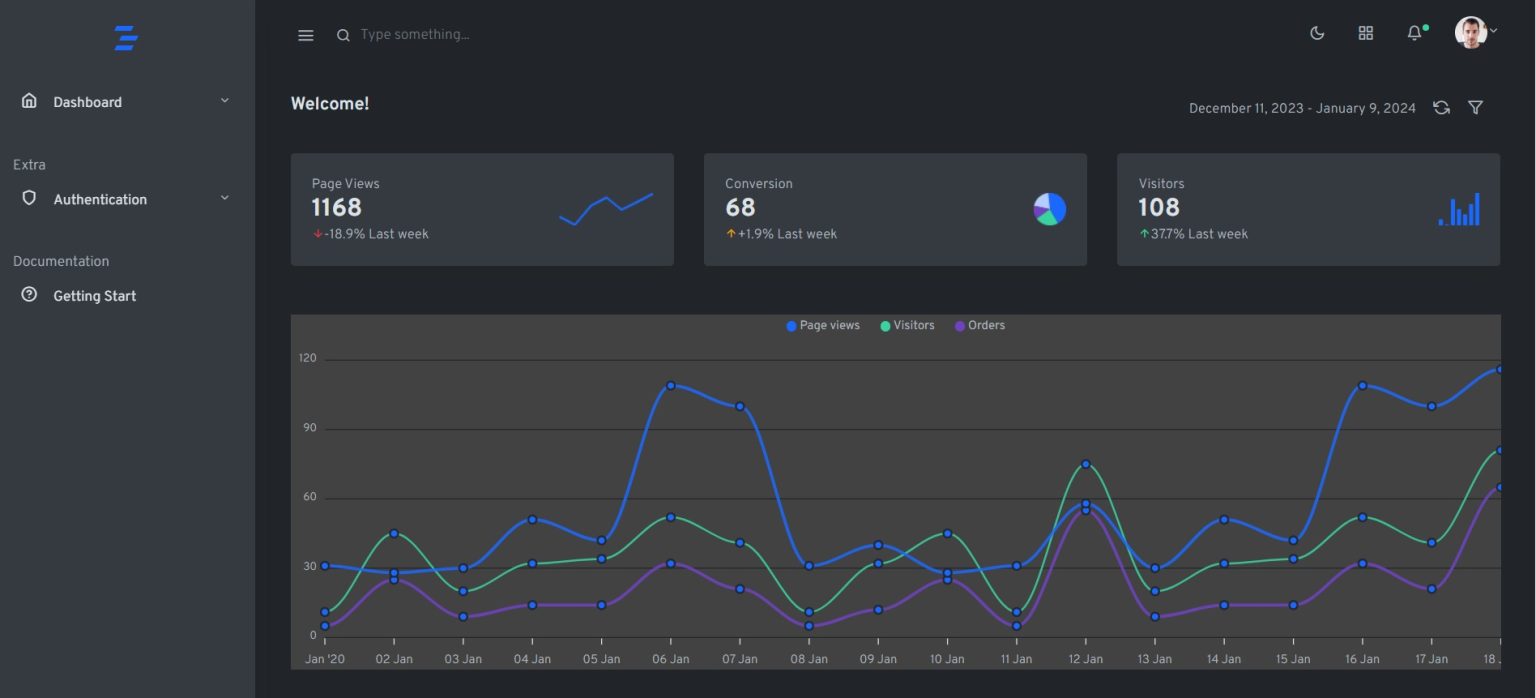
Task: Switch theme using the moon icon
Action: click(1317, 33)
